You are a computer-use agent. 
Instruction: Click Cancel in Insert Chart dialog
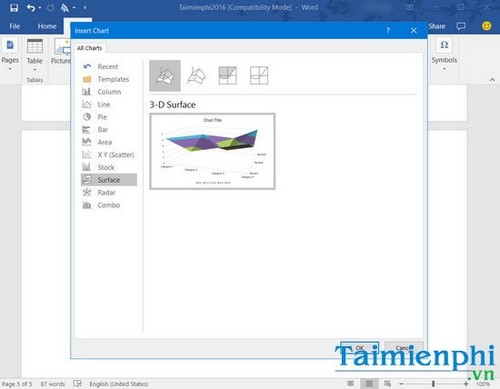[404, 348]
